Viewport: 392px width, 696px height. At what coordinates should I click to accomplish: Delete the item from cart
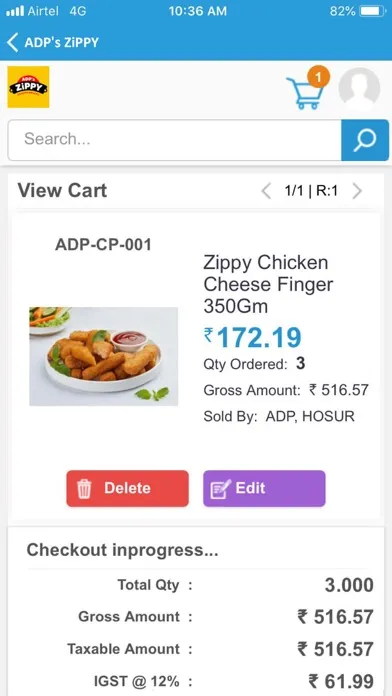click(x=127, y=488)
